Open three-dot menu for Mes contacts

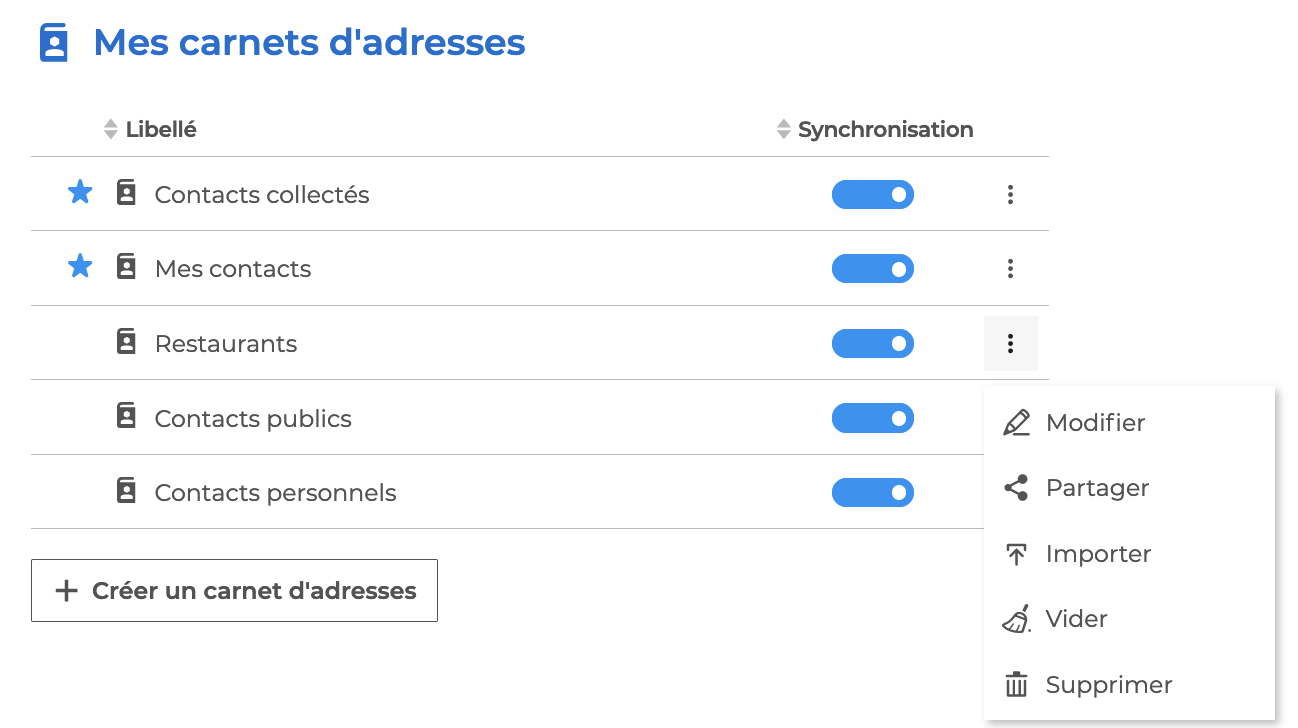click(x=1010, y=268)
